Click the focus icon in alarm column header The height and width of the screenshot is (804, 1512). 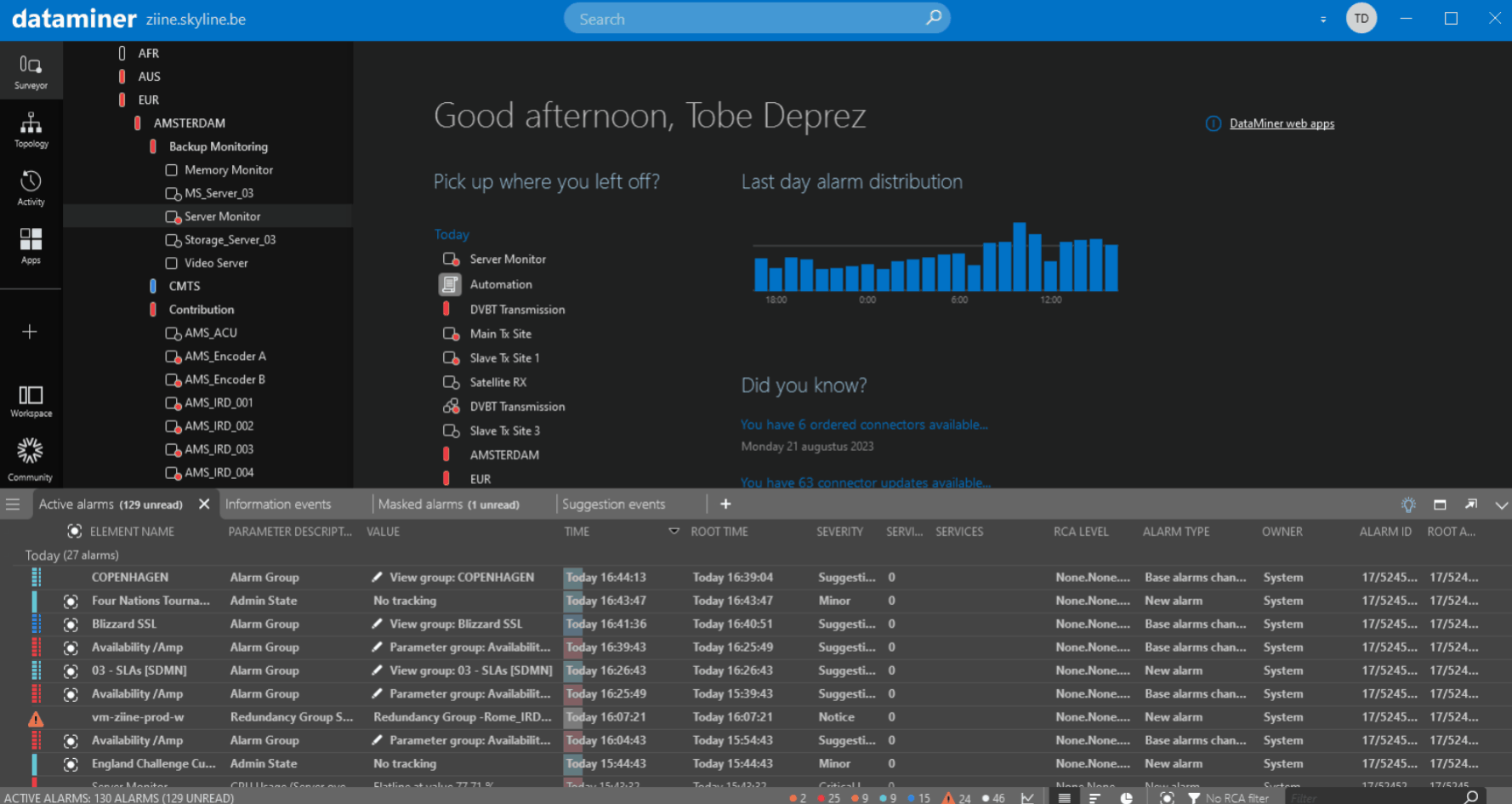[75, 531]
